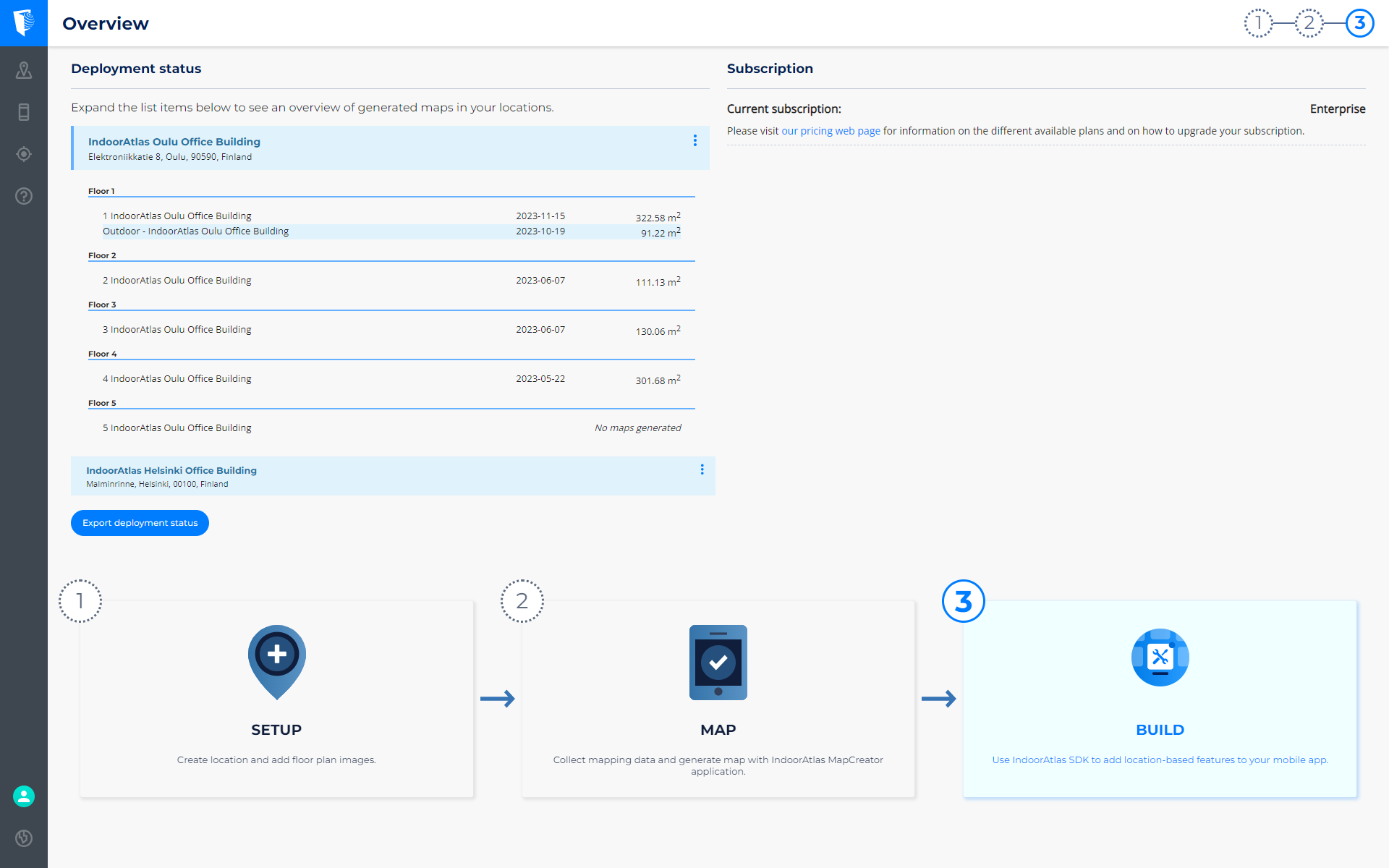This screenshot has width=1389, height=868.
Task: Click the positioning target sidebar icon
Action: 24,154
